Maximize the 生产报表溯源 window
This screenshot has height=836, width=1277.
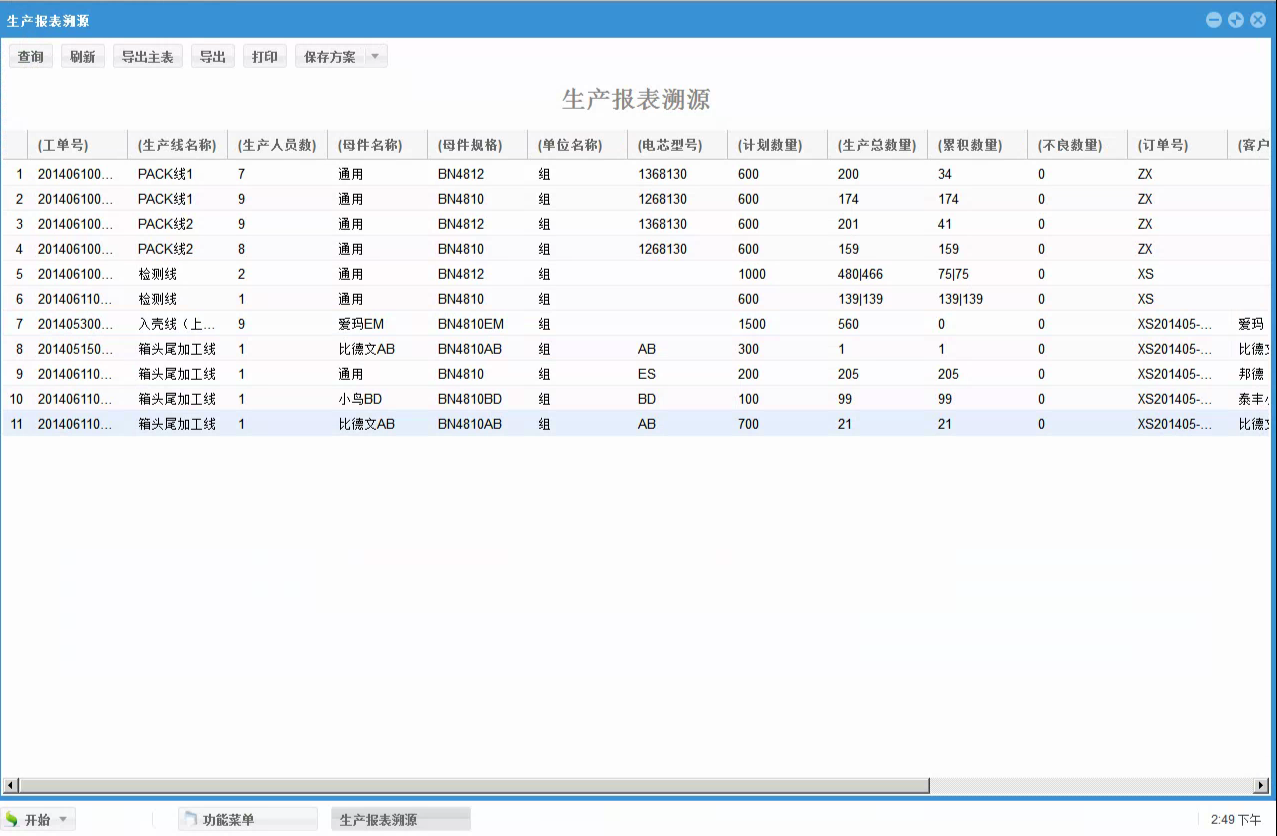click(x=1236, y=20)
